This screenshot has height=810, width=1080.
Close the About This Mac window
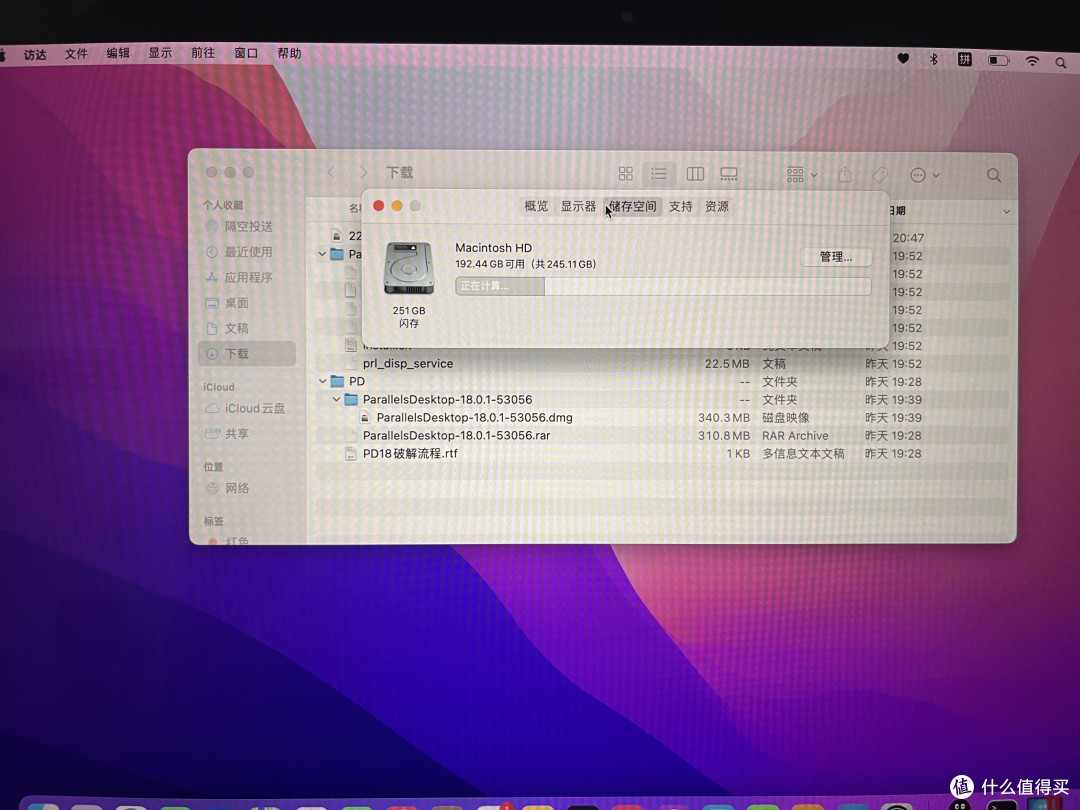(379, 206)
